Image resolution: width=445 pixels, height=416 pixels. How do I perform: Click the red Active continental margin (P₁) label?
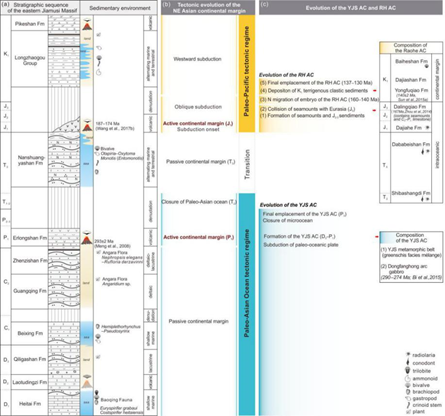point(199,237)
